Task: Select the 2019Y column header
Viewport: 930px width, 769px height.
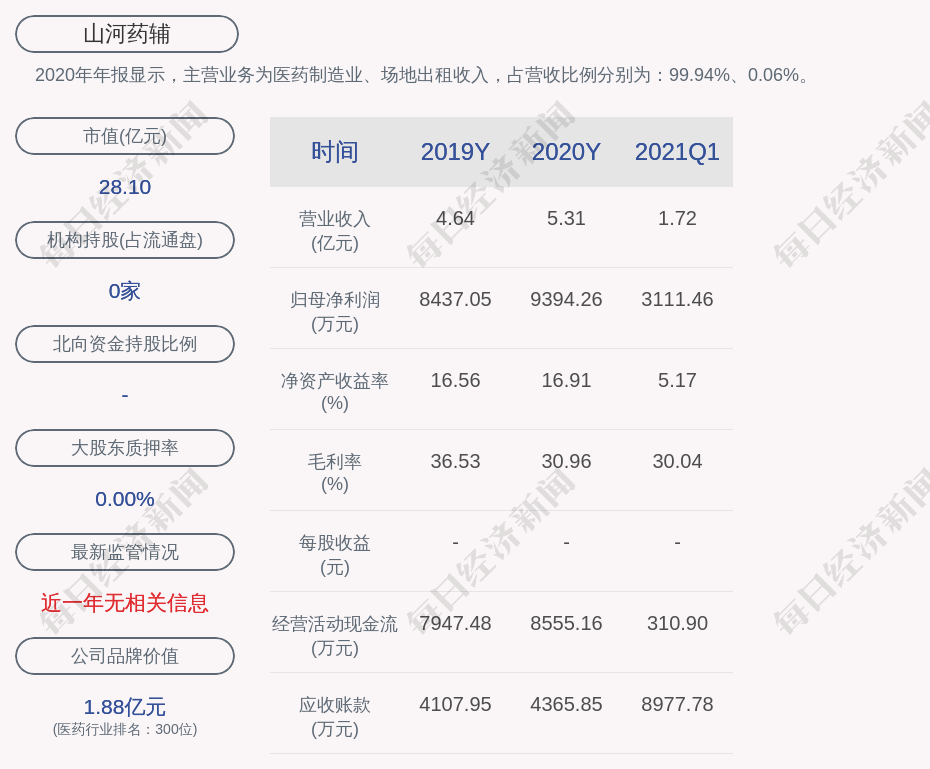Action: [x=455, y=152]
